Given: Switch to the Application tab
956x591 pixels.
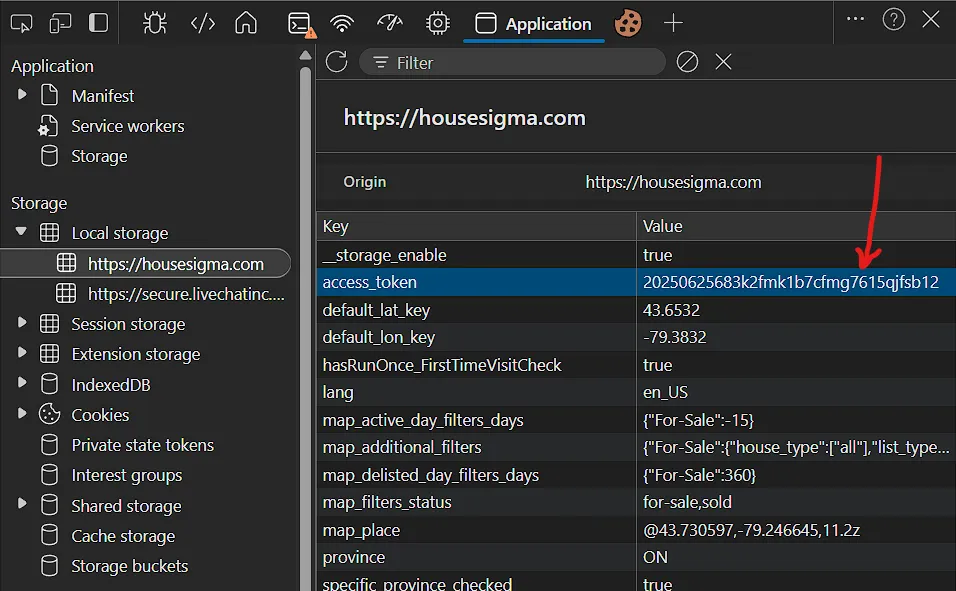Looking at the screenshot, I should coord(533,24).
